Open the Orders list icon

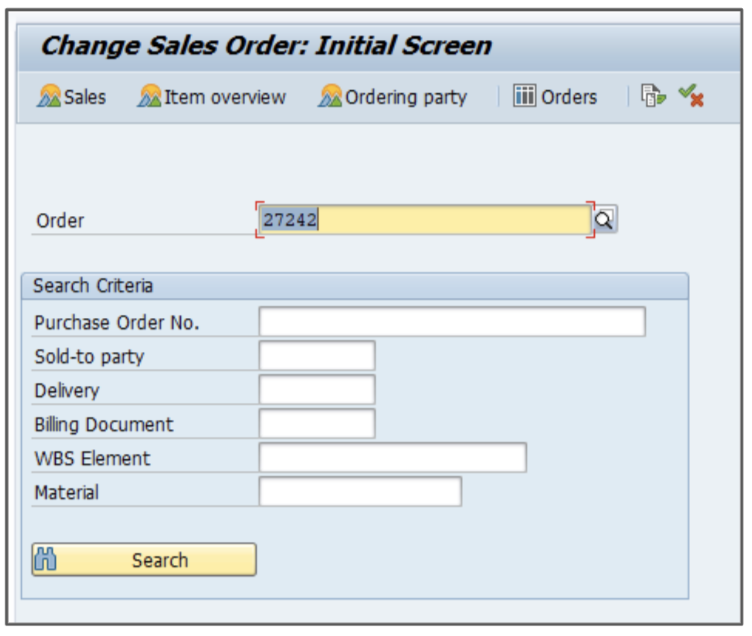tap(525, 97)
